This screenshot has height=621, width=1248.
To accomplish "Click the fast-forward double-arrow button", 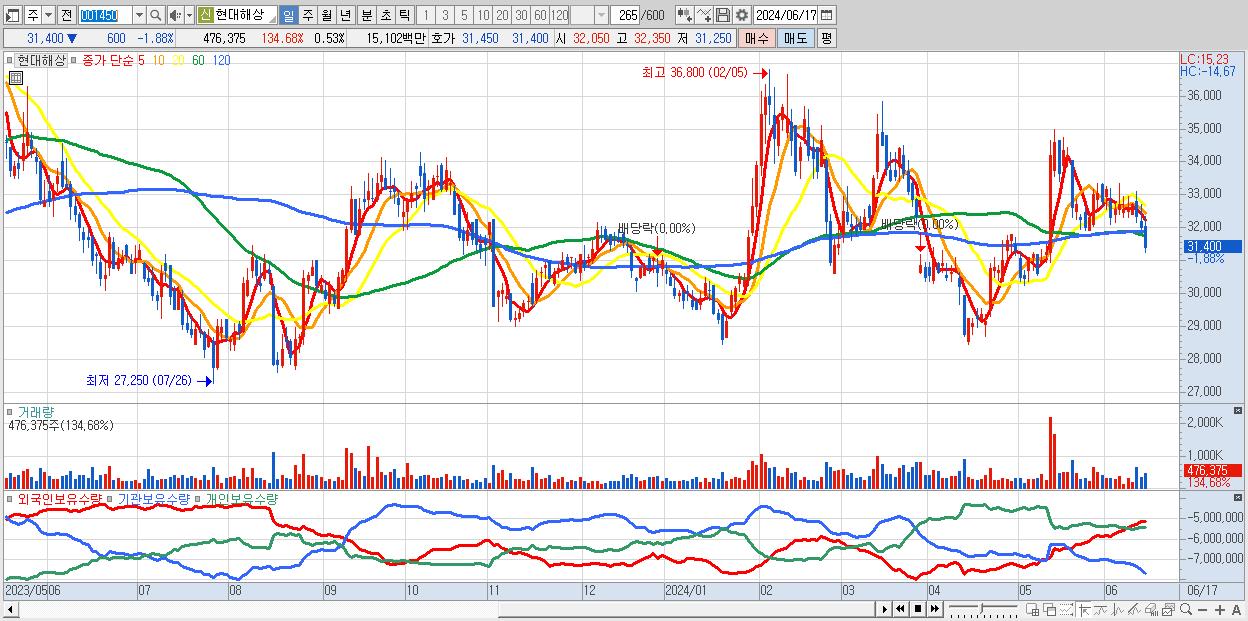I will [934, 609].
